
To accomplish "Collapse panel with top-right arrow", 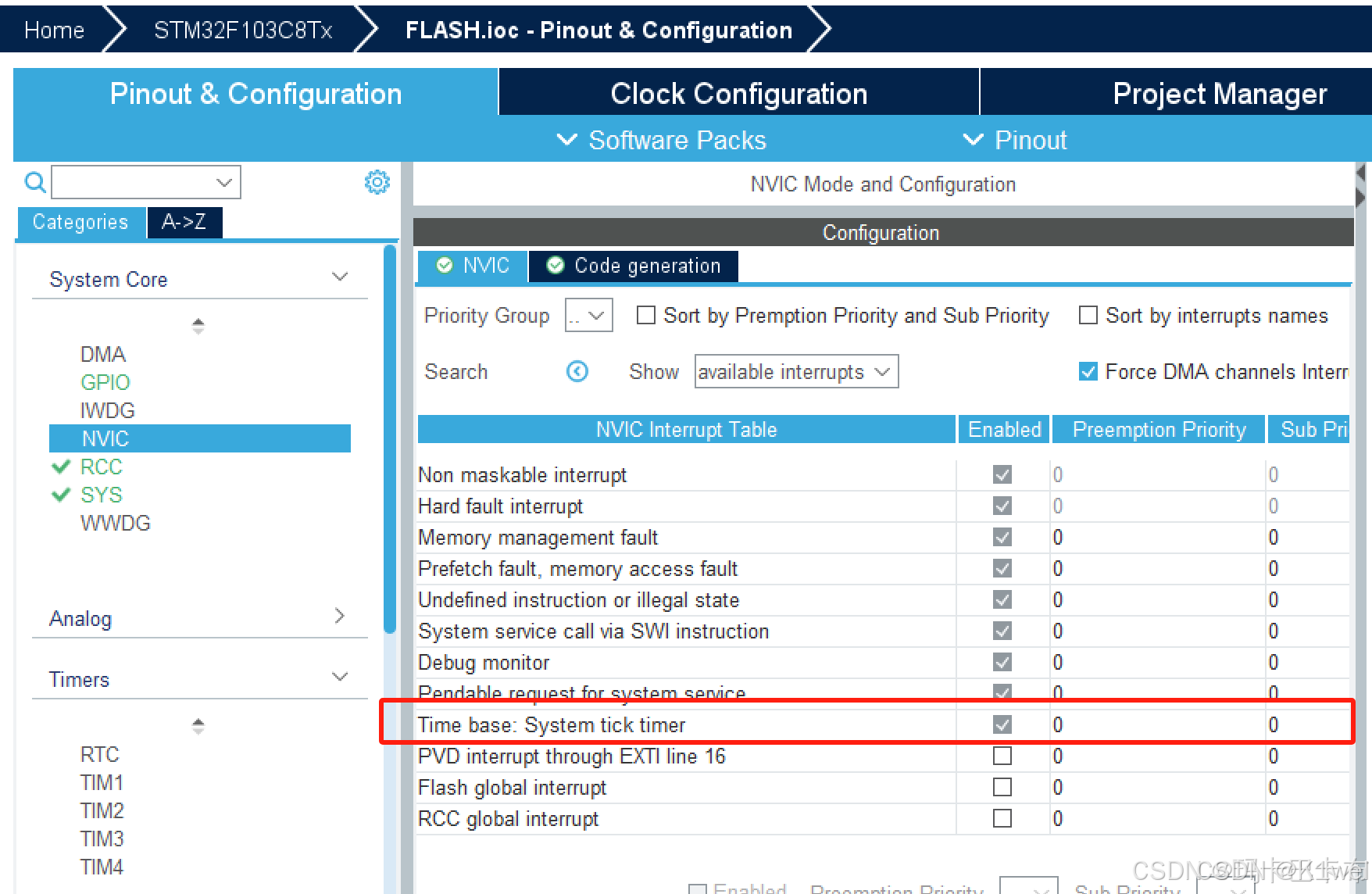I will pos(1361,172).
